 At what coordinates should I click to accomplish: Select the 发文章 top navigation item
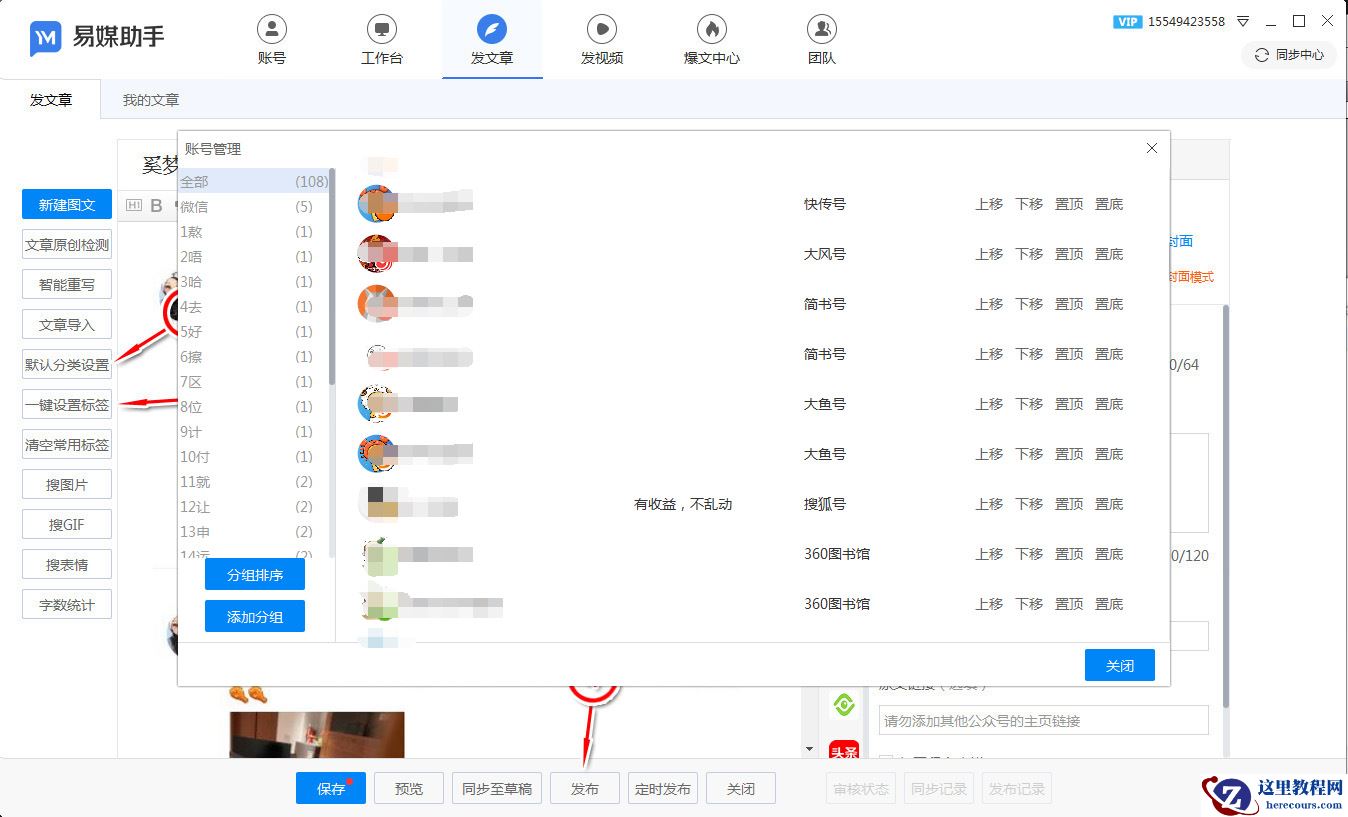point(492,40)
